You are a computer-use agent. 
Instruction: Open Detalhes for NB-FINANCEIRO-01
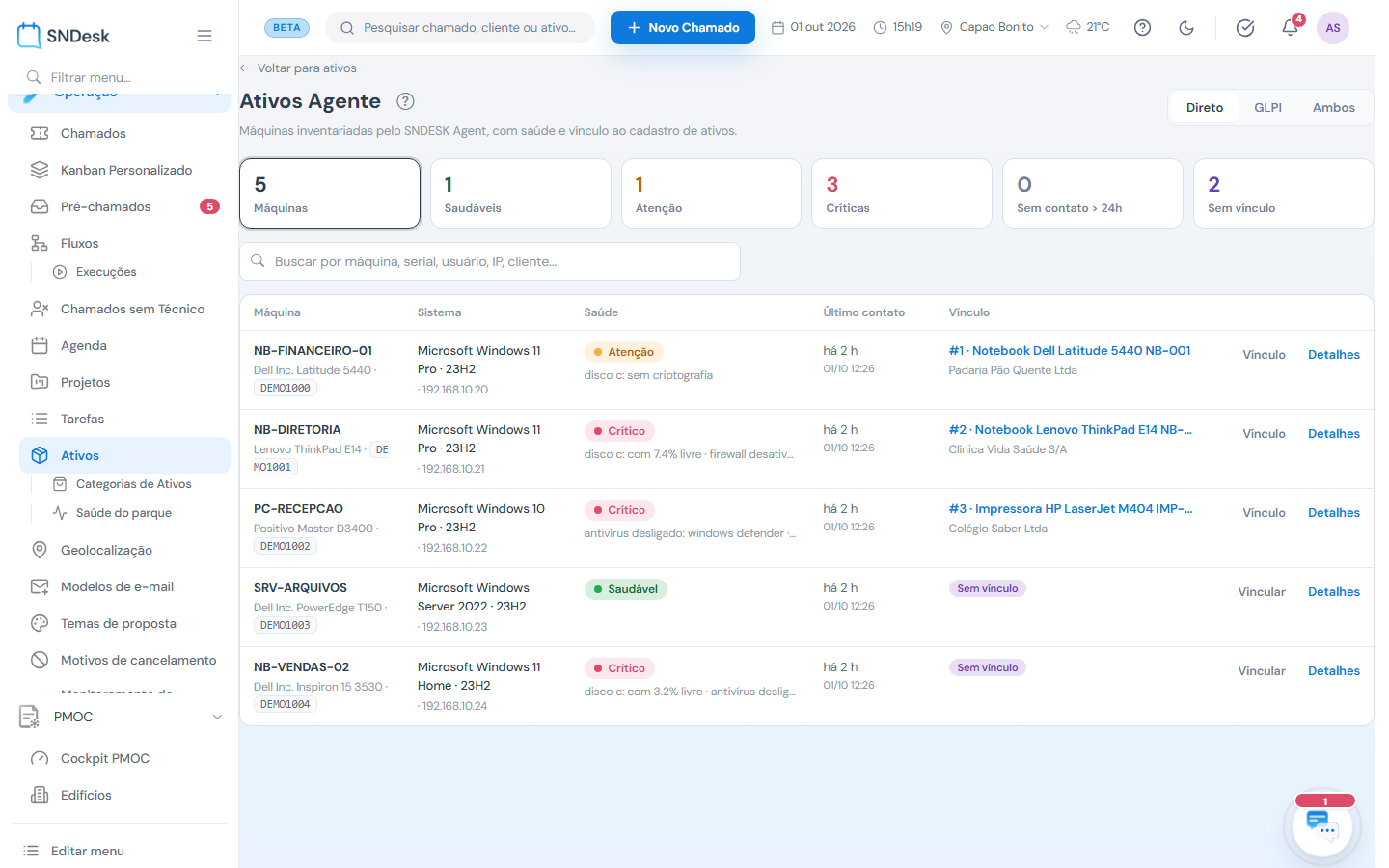pyautogui.click(x=1334, y=355)
